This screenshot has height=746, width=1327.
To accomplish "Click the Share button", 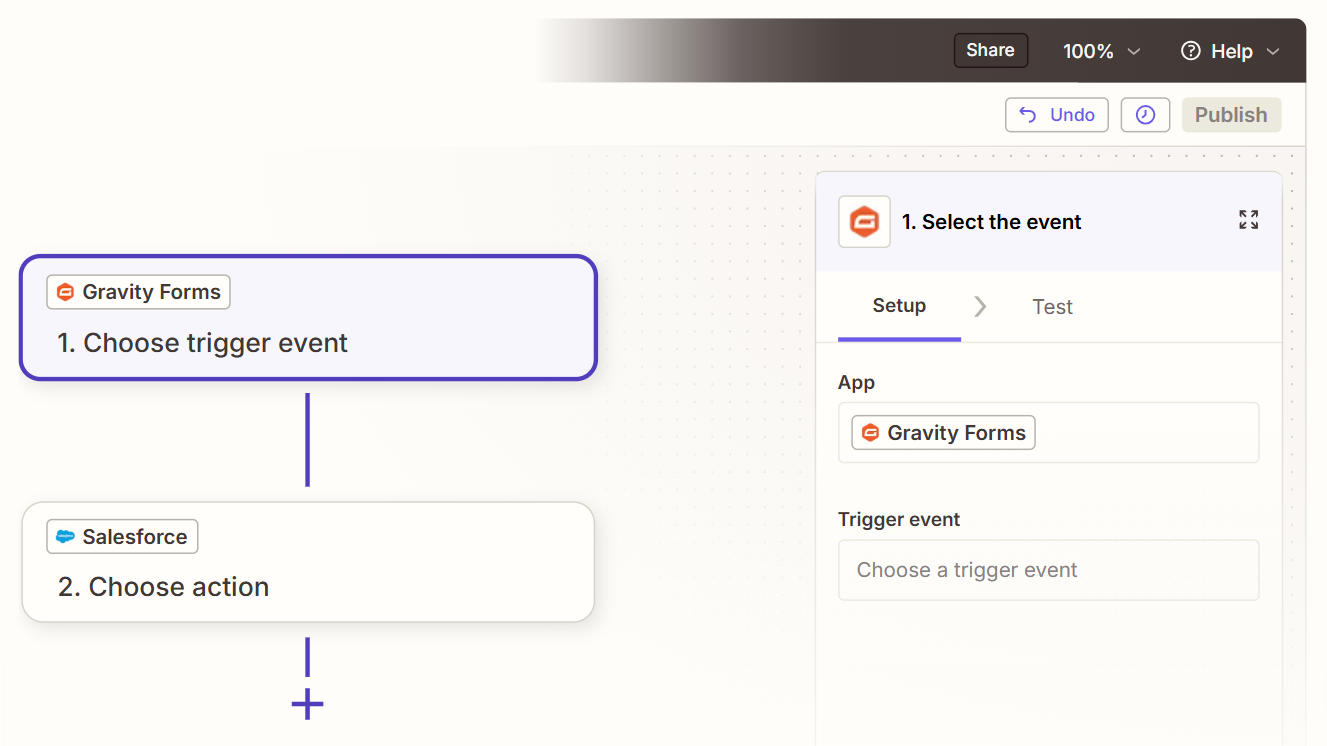I will (990, 50).
